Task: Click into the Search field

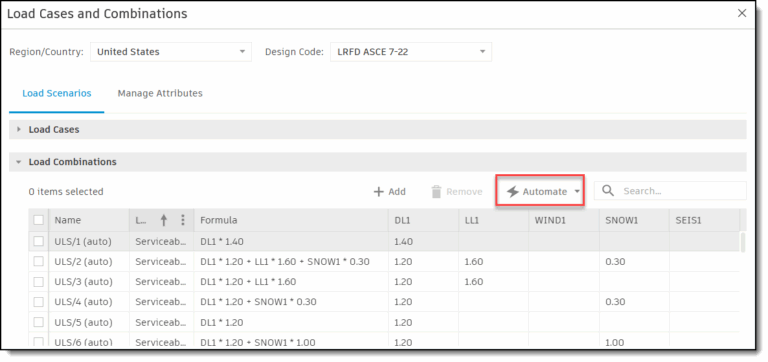Action: click(x=671, y=191)
